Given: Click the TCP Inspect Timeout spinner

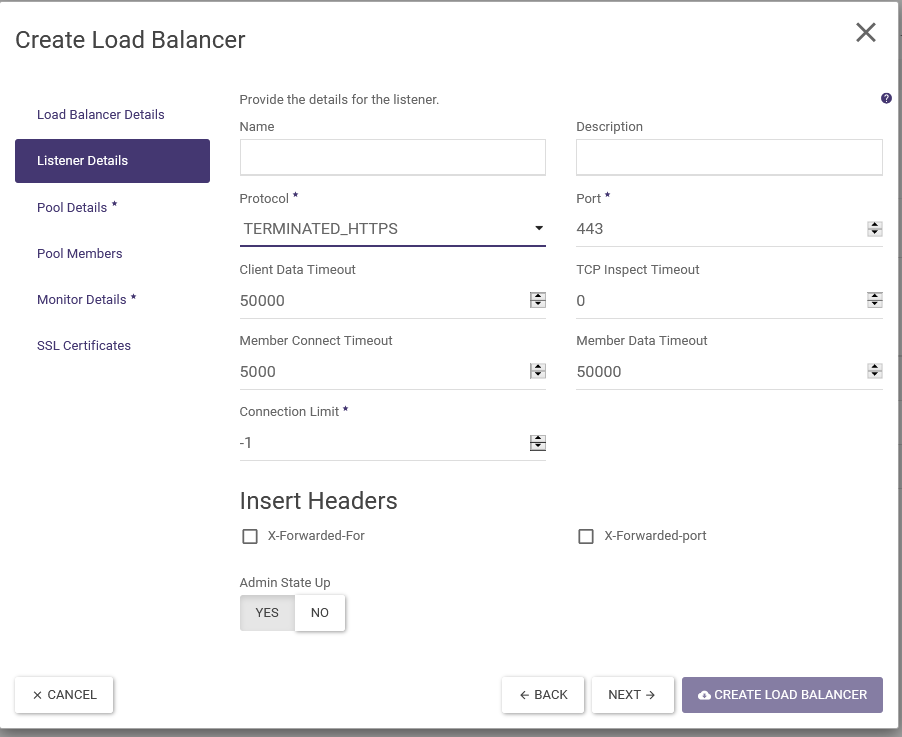Looking at the screenshot, I should click(874, 300).
